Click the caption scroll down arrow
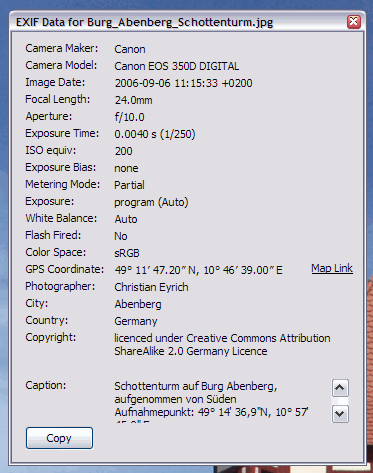The width and height of the screenshot is (373, 473). (x=340, y=414)
